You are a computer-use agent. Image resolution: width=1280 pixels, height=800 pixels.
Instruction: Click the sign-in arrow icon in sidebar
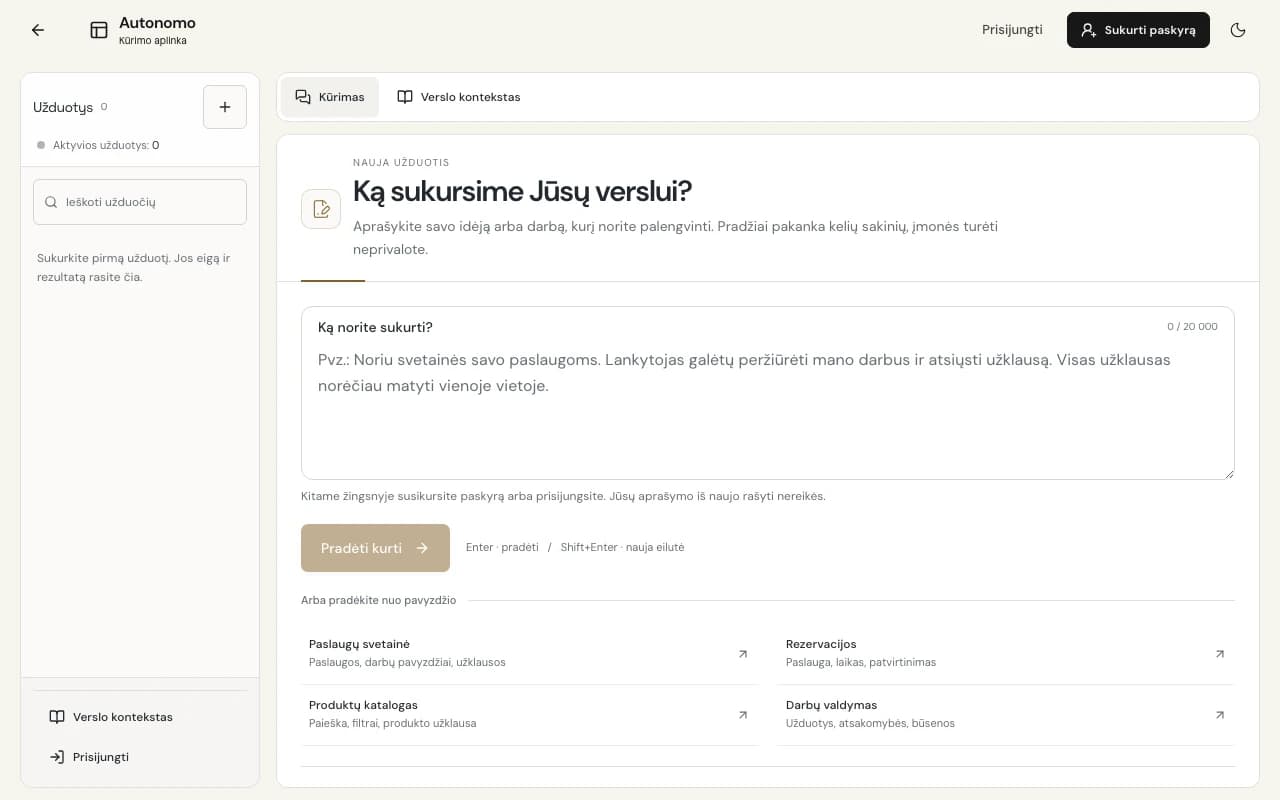tap(57, 757)
